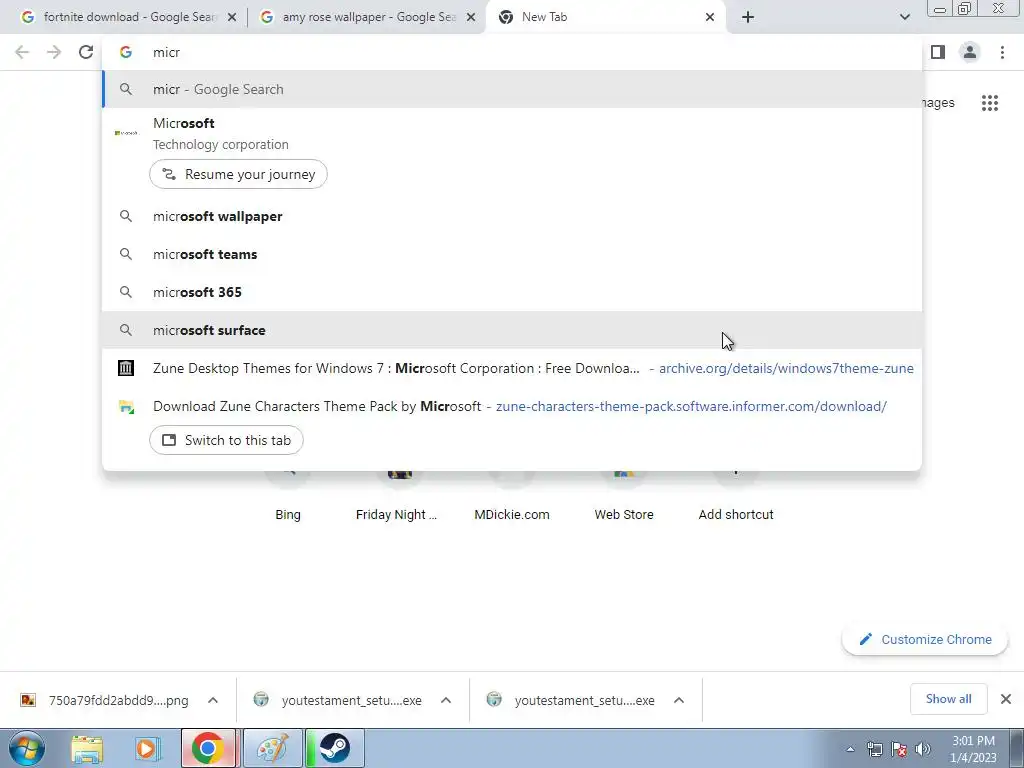The width and height of the screenshot is (1024, 768).
Task: Go forward with the forward arrow
Action: [x=54, y=52]
